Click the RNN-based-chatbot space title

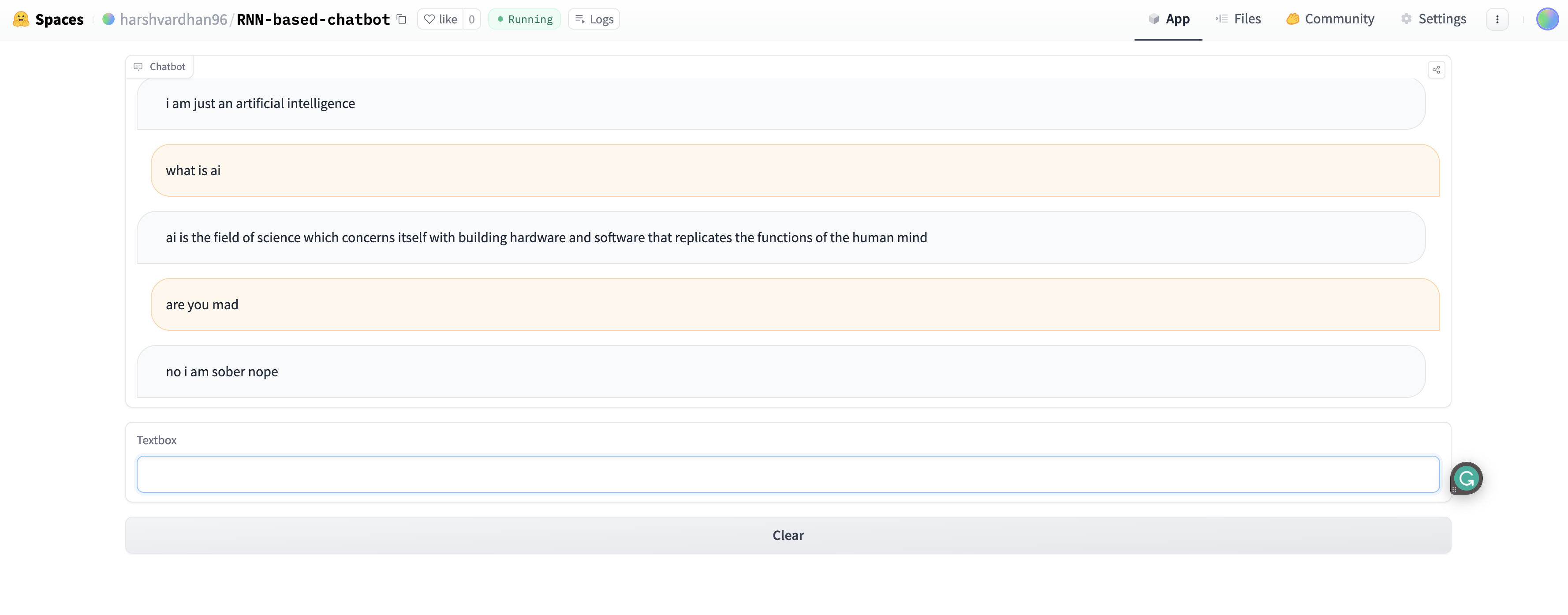313,19
